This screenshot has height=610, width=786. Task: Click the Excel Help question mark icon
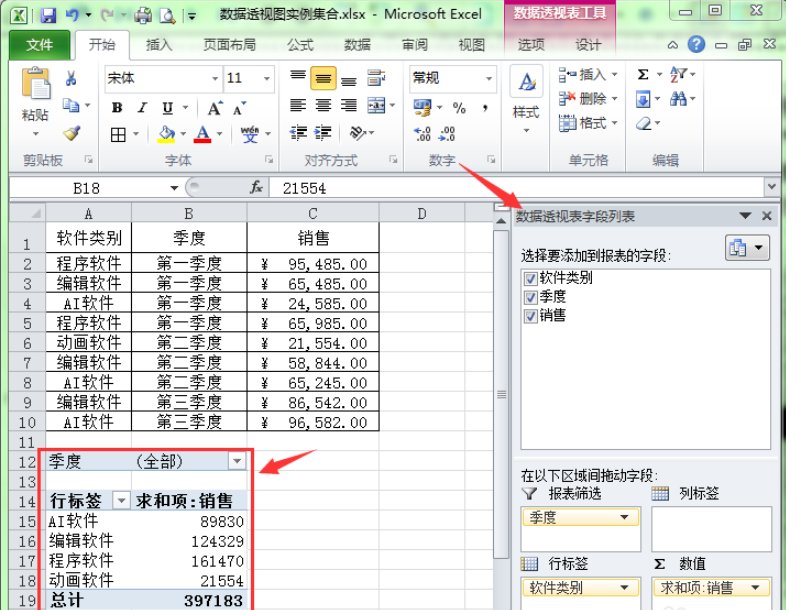696,45
